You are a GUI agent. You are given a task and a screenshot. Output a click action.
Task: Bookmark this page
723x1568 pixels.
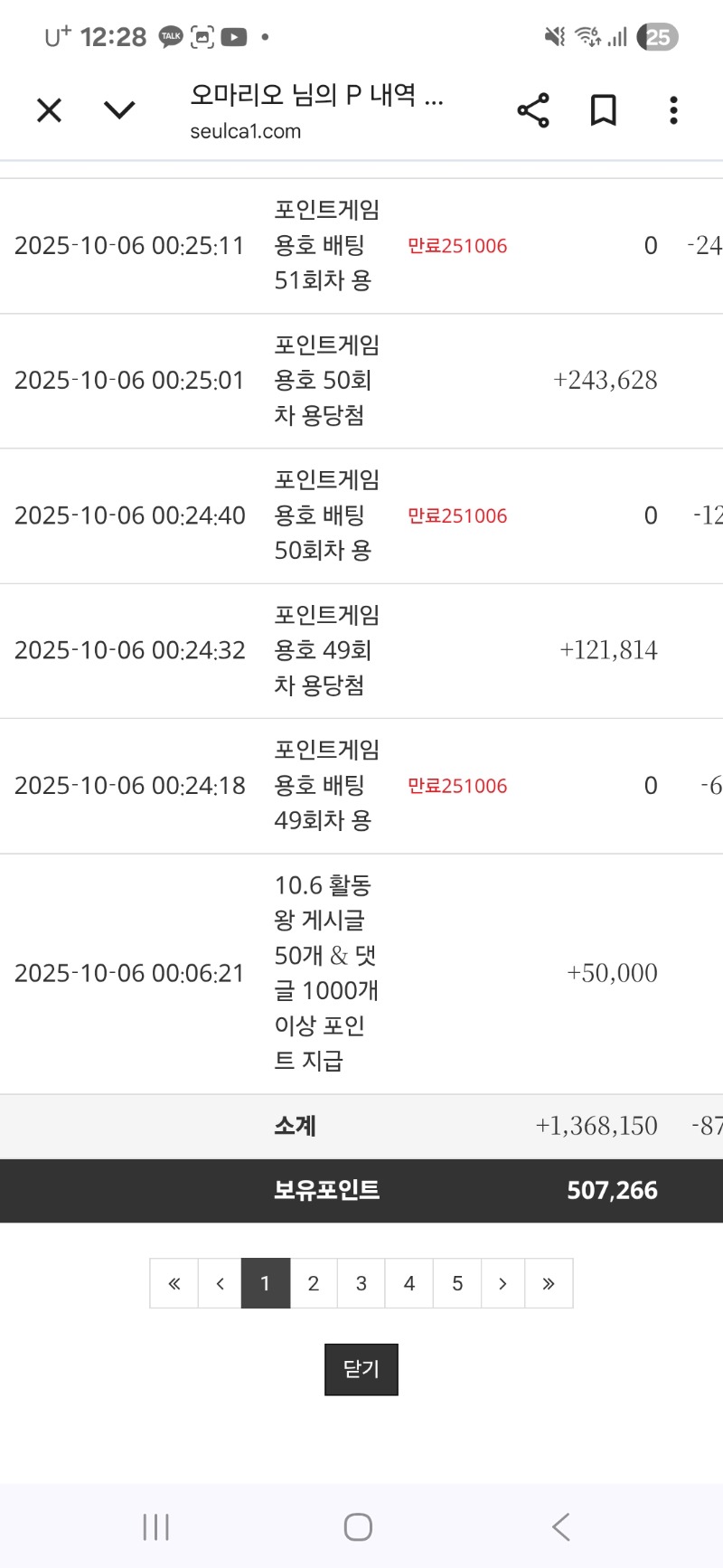tap(603, 110)
